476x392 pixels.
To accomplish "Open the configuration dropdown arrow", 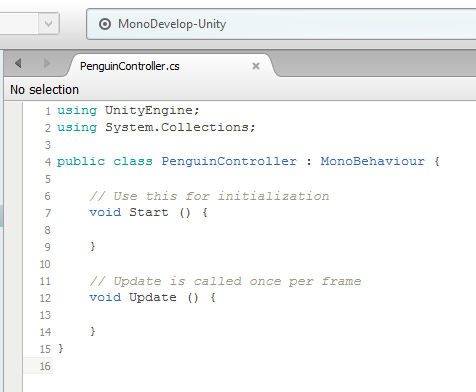I will pyautogui.click(x=49, y=24).
